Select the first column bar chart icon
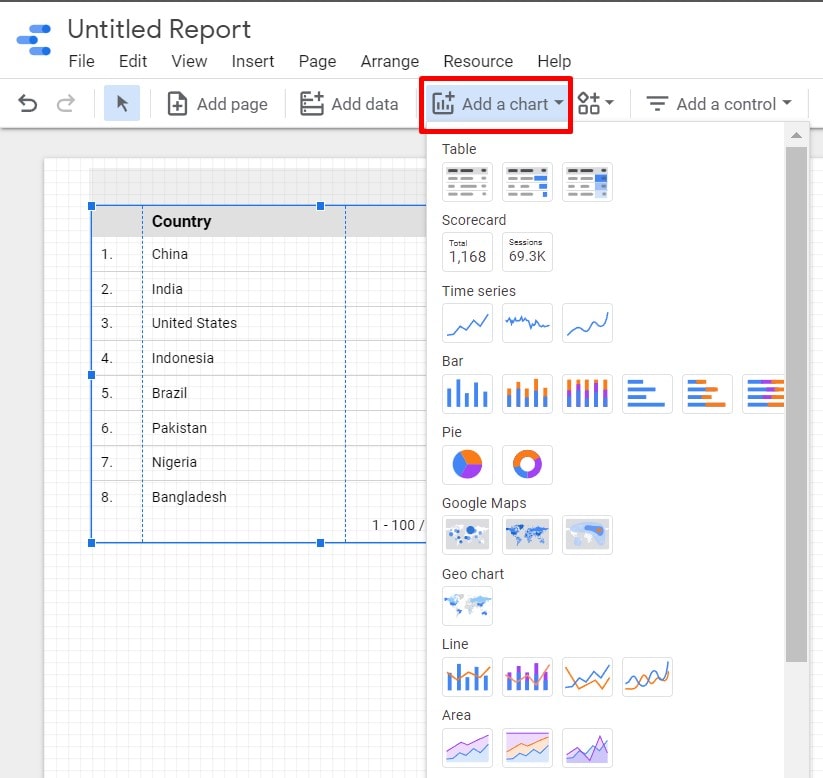823x778 pixels. click(x=467, y=394)
